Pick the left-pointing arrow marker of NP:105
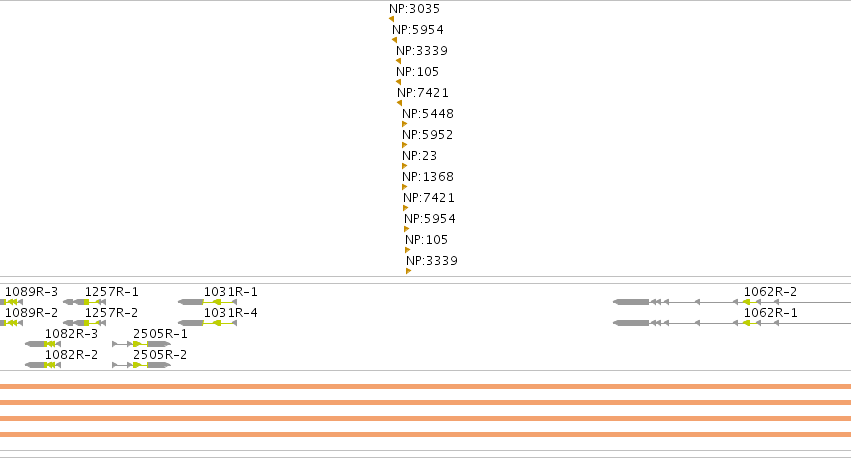 pos(398,82)
